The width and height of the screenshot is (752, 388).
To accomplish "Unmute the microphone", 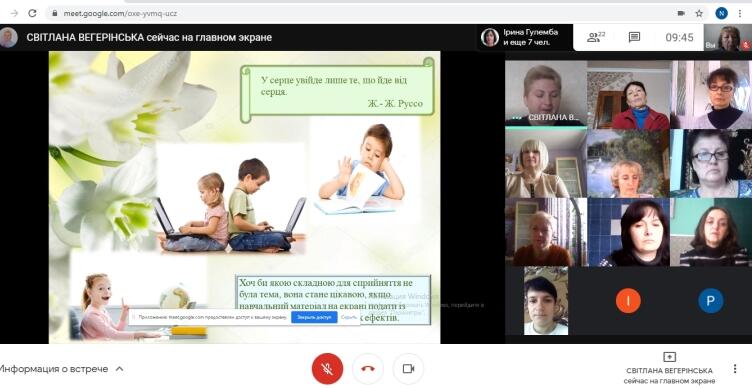I will [x=328, y=368].
